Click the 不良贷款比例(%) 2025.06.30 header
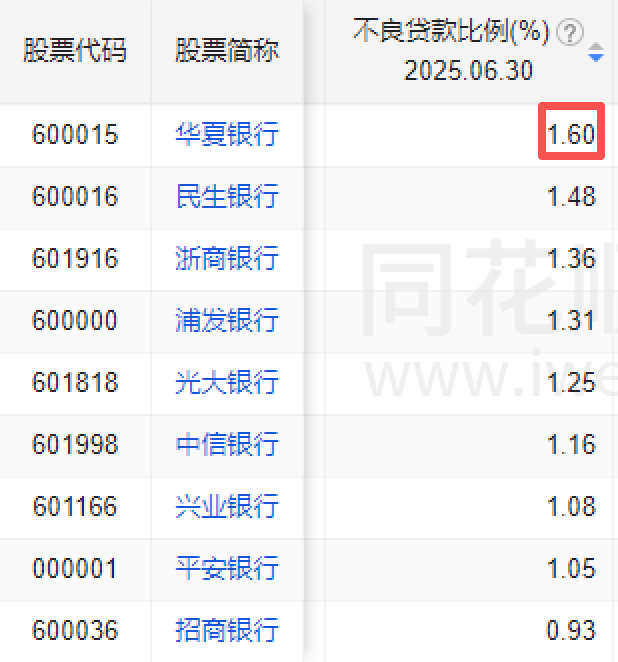The image size is (618, 662). coord(469,51)
